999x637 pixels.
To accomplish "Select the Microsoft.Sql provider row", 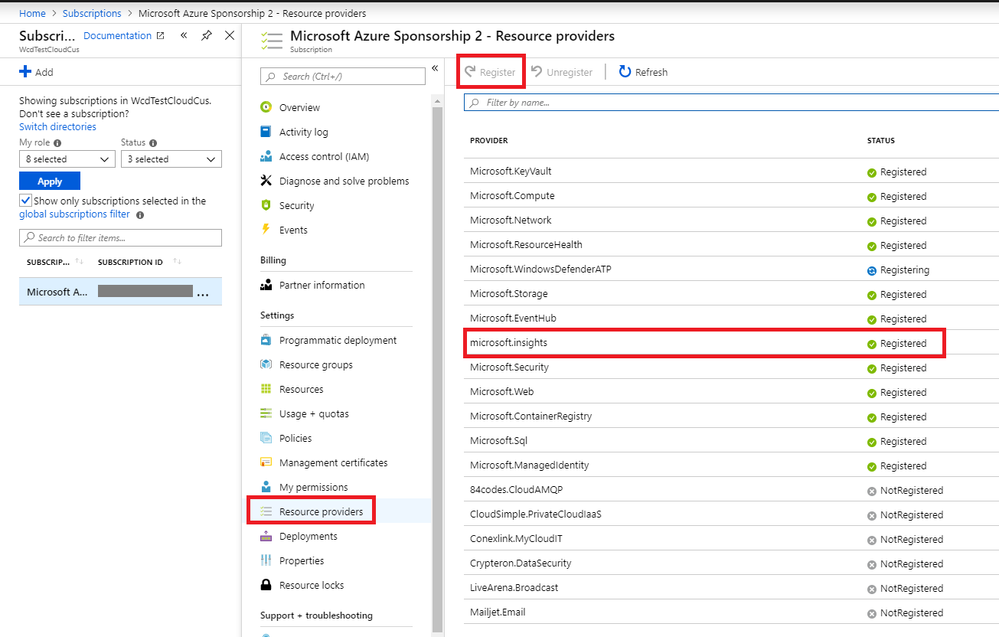I will click(731, 441).
